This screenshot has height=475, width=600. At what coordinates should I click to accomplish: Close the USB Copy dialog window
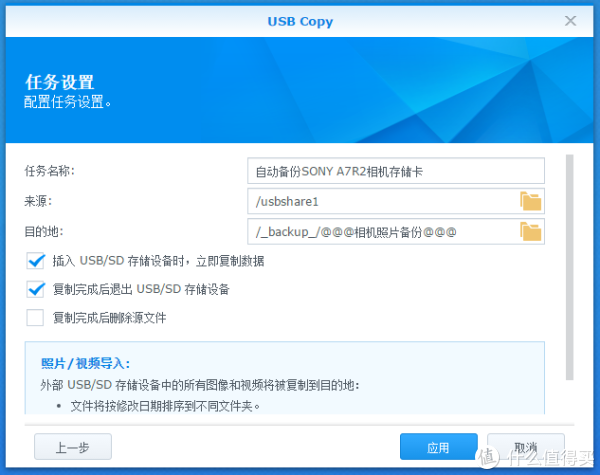pos(571,20)
